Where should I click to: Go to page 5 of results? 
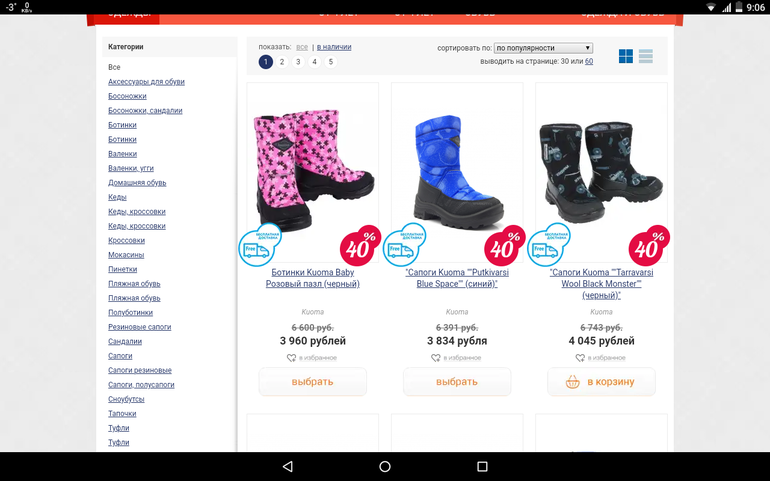[330, 62]
